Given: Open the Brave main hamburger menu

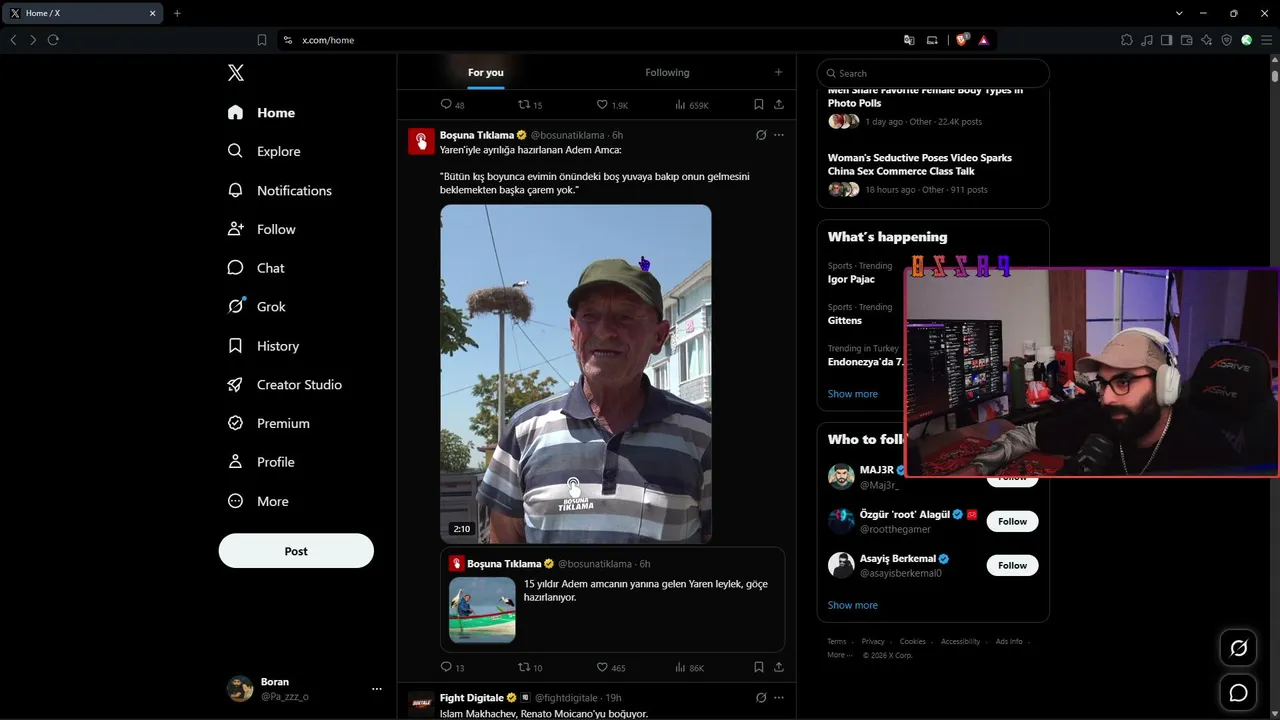Looking at the screenshot, I should (1267, 40).
